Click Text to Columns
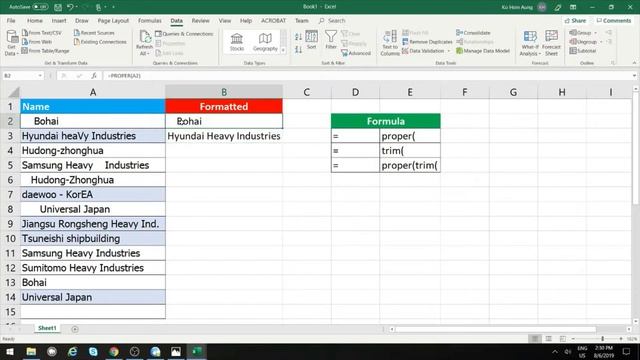Screen dimensions: 640x360 [390, 42]
